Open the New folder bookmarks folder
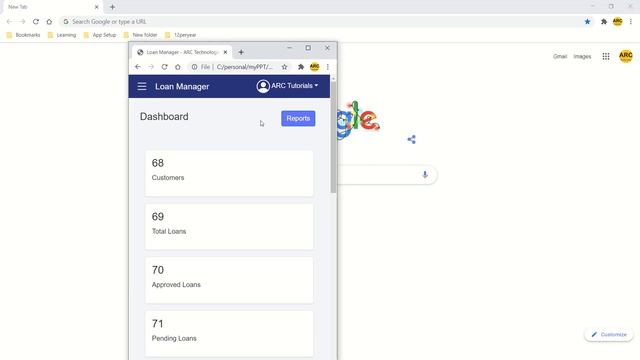The image size is (640, 360). 140,35
